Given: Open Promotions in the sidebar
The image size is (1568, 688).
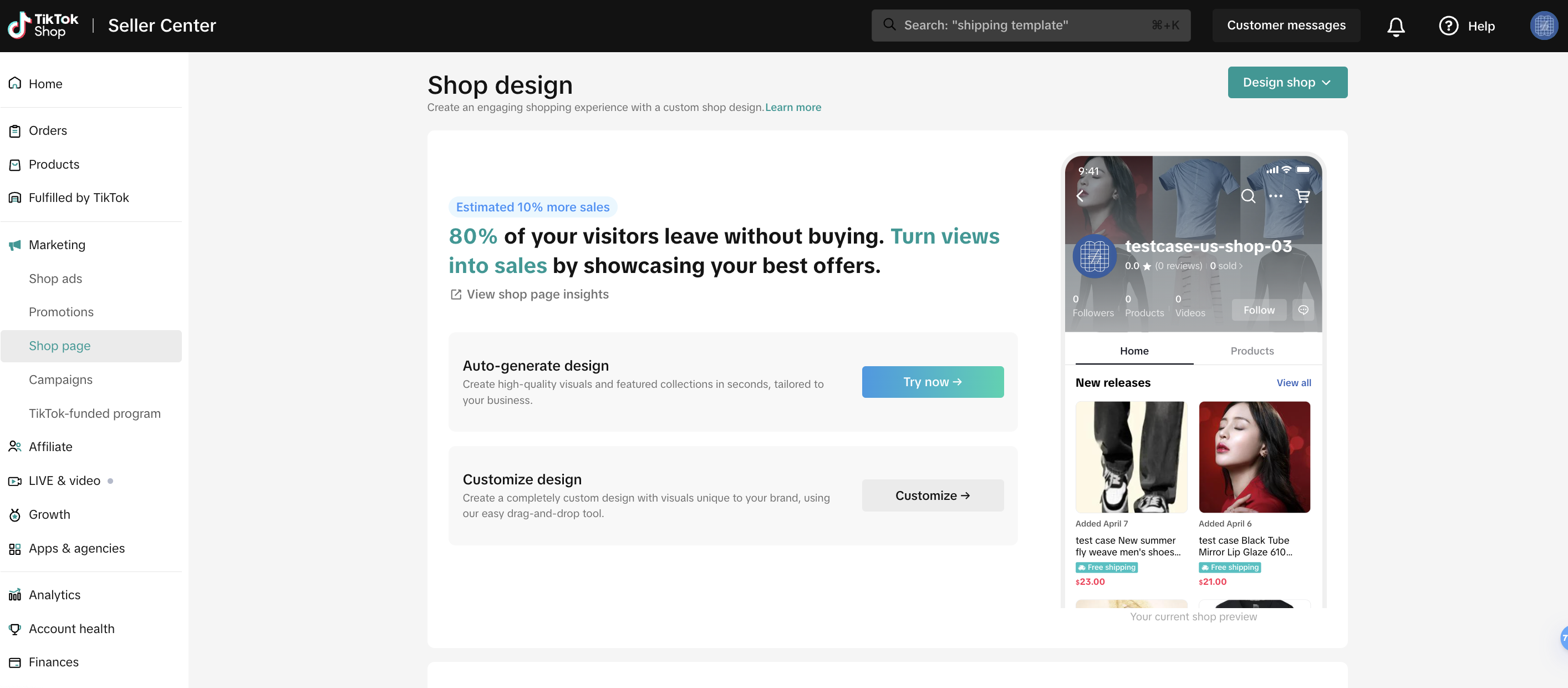Looking at the screenshot, I should click(x=62, y=312).
